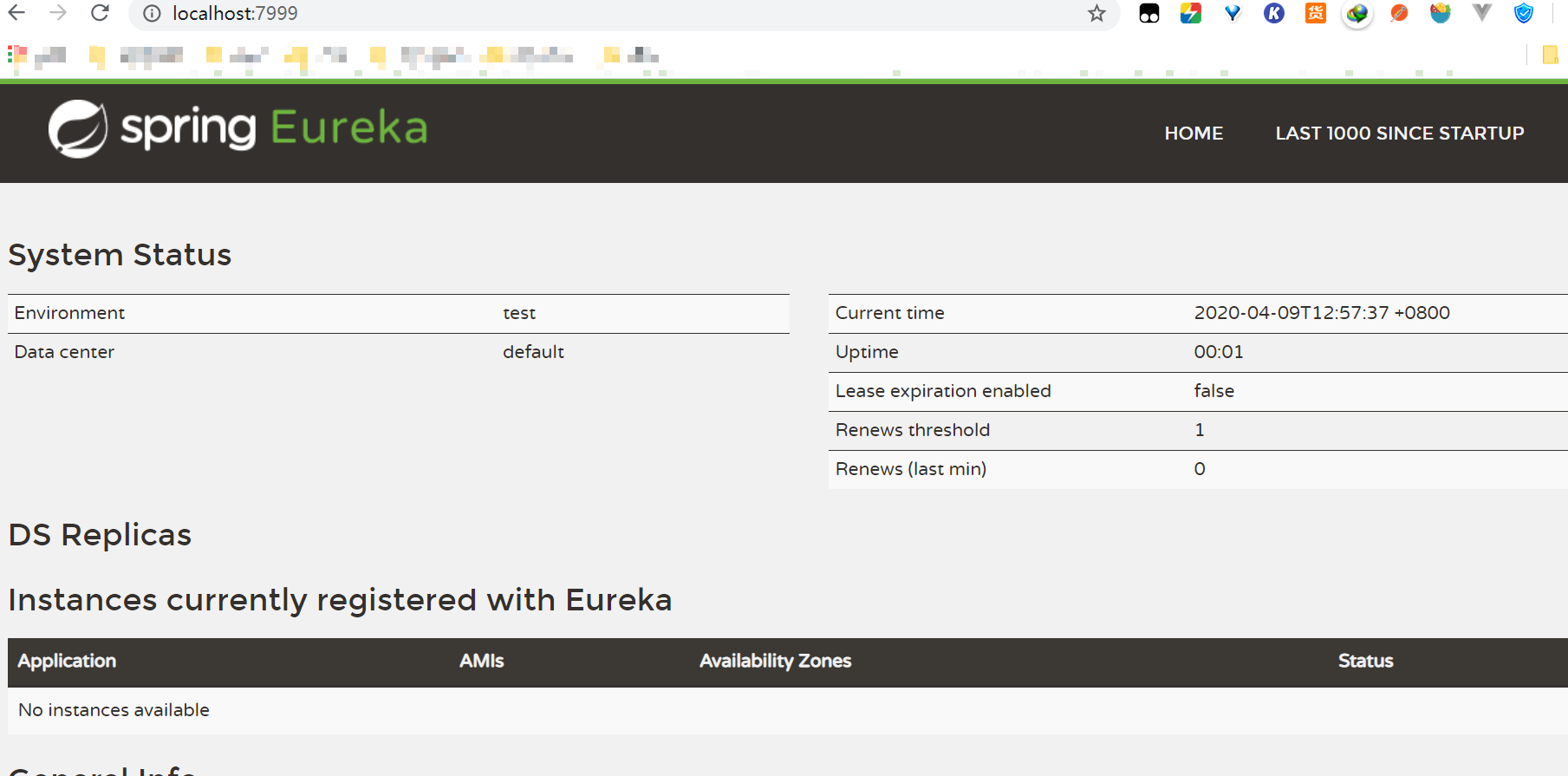Image resolution: width=1568 pixels, height=776 pixels.
Task: Open the blue funnel extension icon
Action: [x=1233, y=13]
